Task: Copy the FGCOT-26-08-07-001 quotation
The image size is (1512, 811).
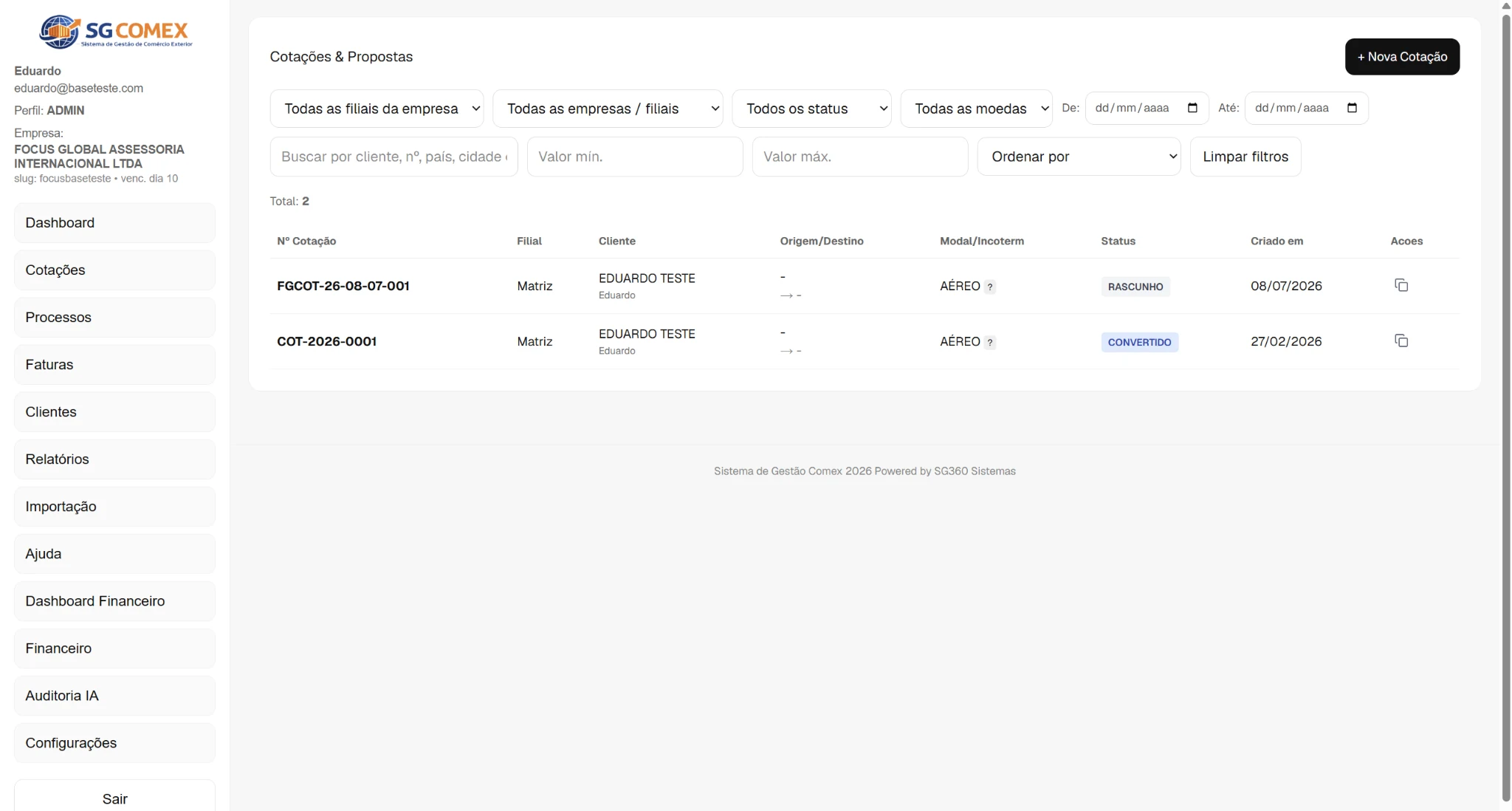Action: [1401, 285]
